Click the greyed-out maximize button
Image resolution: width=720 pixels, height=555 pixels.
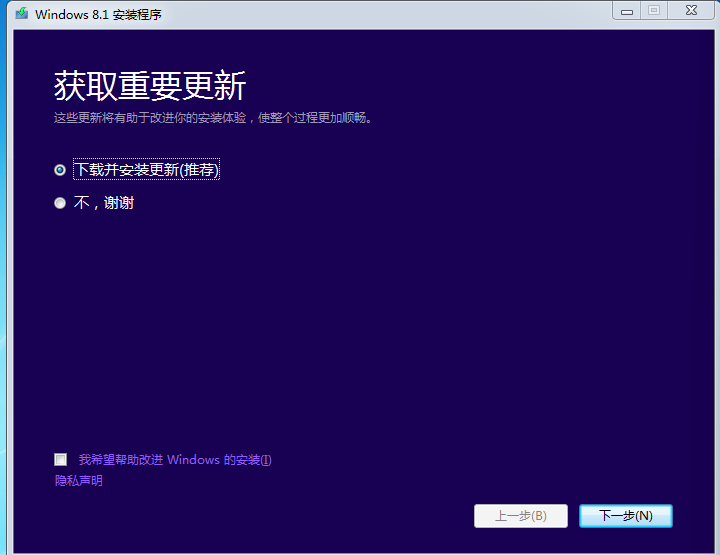654,10
